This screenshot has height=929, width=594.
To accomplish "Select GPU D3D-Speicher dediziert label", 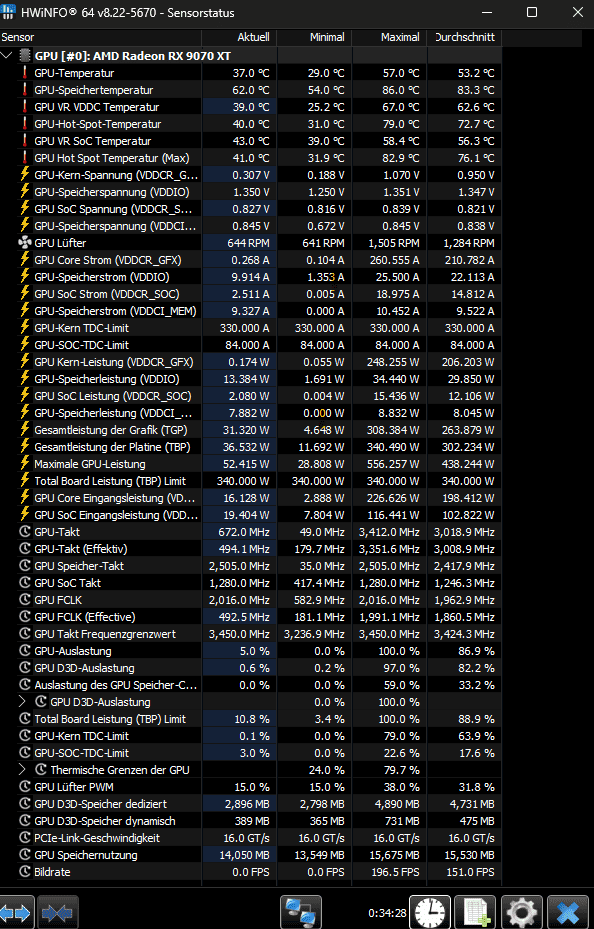I will (x=101, y=804).
